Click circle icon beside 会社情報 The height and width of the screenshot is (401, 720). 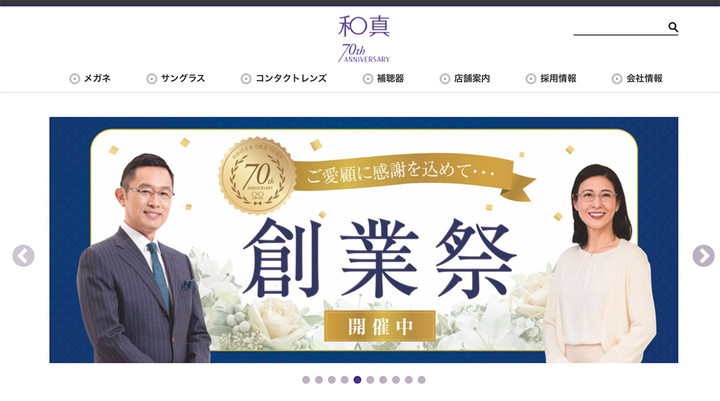tap(617, 79)
